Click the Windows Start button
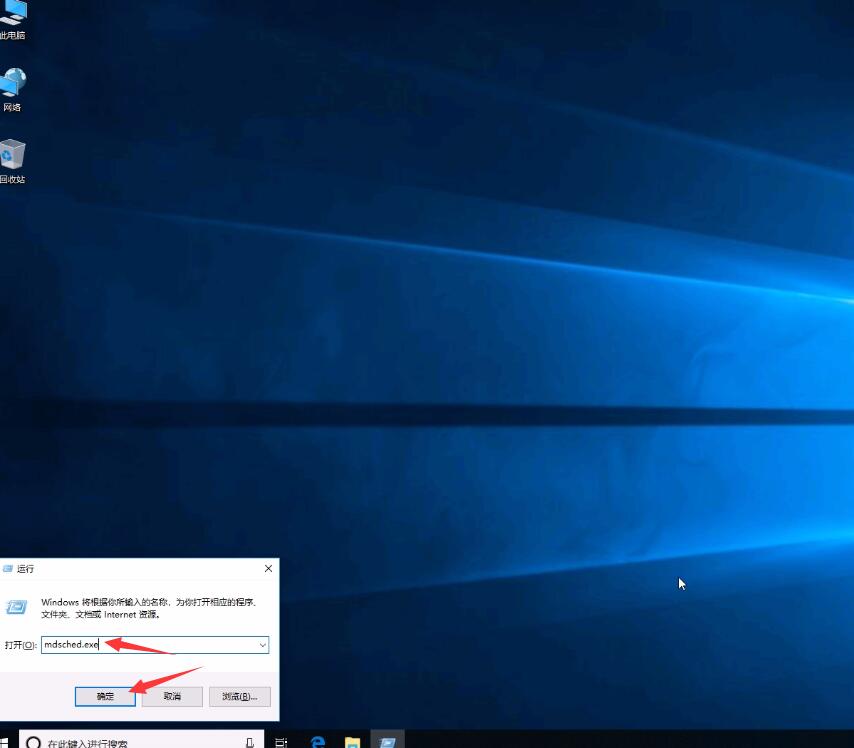The height and width of the screenshot is (748, 854). pyautogui.click(x=4, y=742)
